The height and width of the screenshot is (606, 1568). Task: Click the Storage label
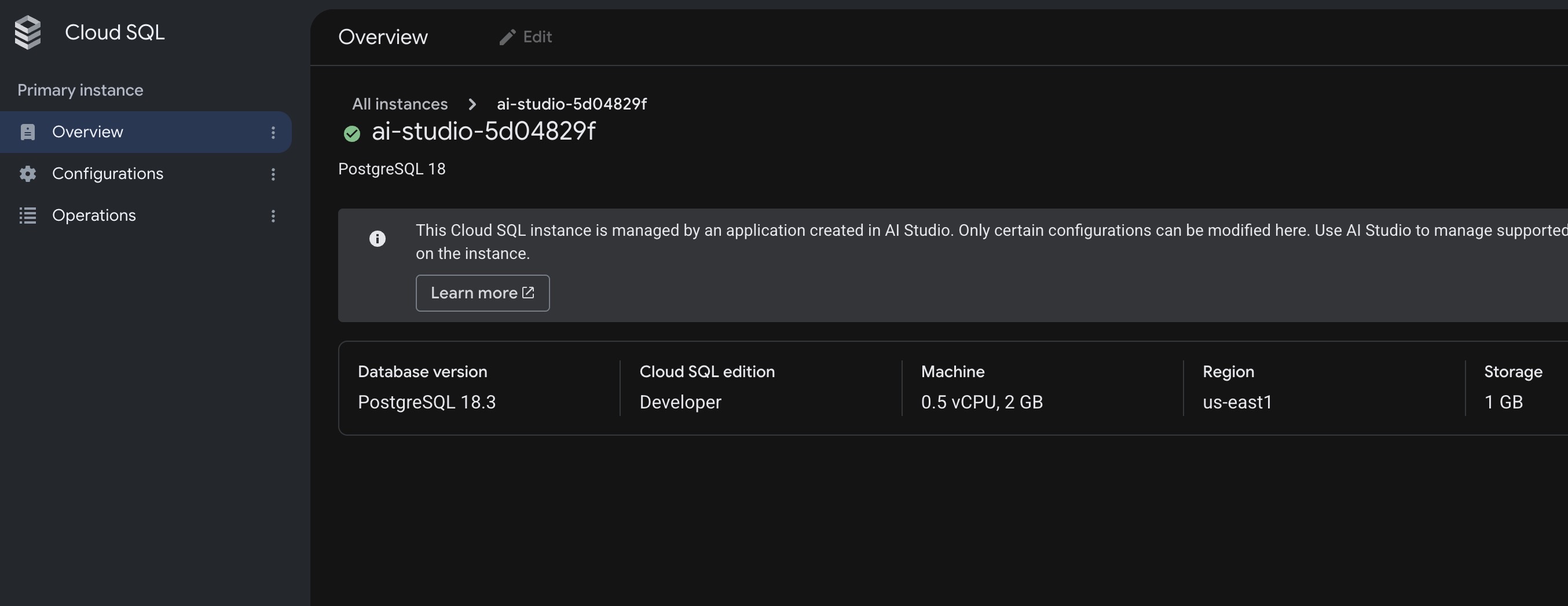[x=1513, y=371]
